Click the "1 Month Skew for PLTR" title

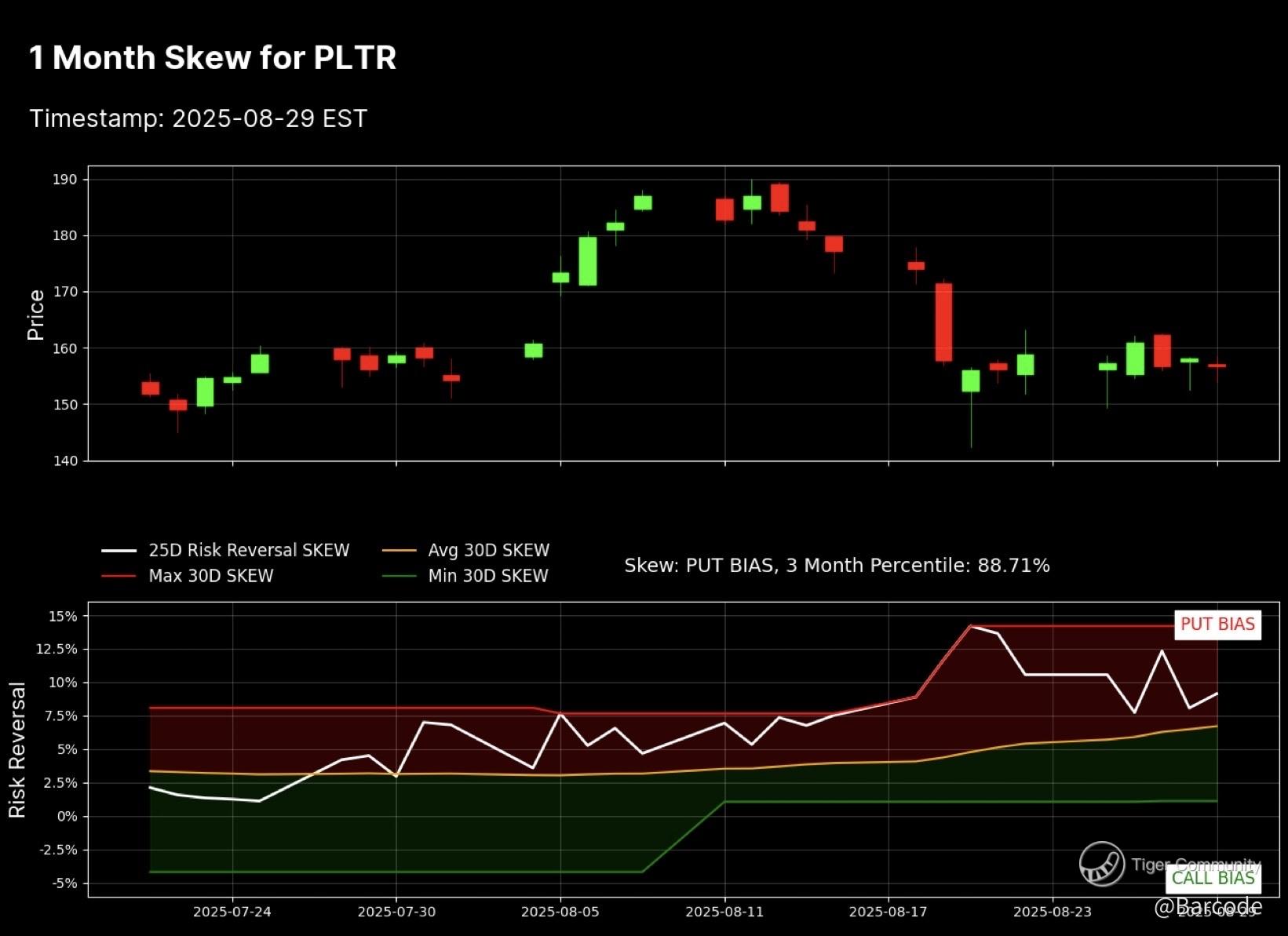pyautogui.click(x=213, y=58)
